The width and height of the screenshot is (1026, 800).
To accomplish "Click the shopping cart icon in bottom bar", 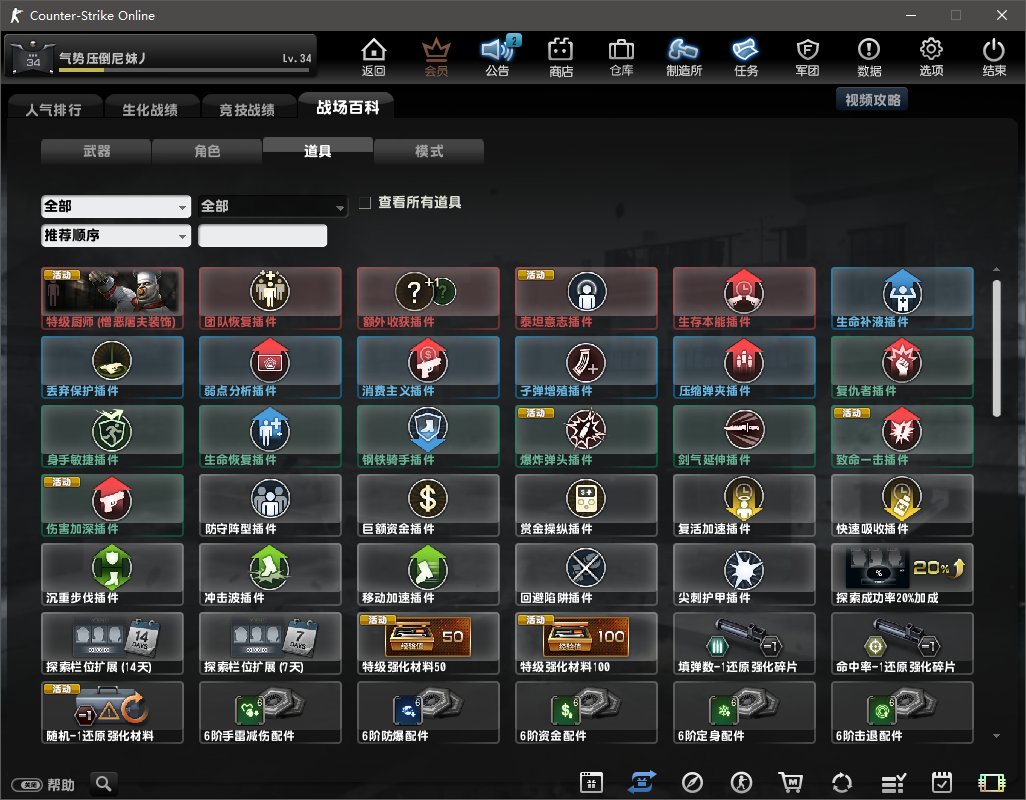I will (790, 782).
